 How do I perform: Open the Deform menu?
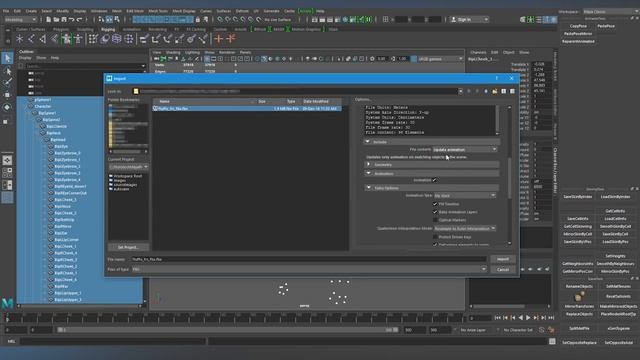point(242,11)
